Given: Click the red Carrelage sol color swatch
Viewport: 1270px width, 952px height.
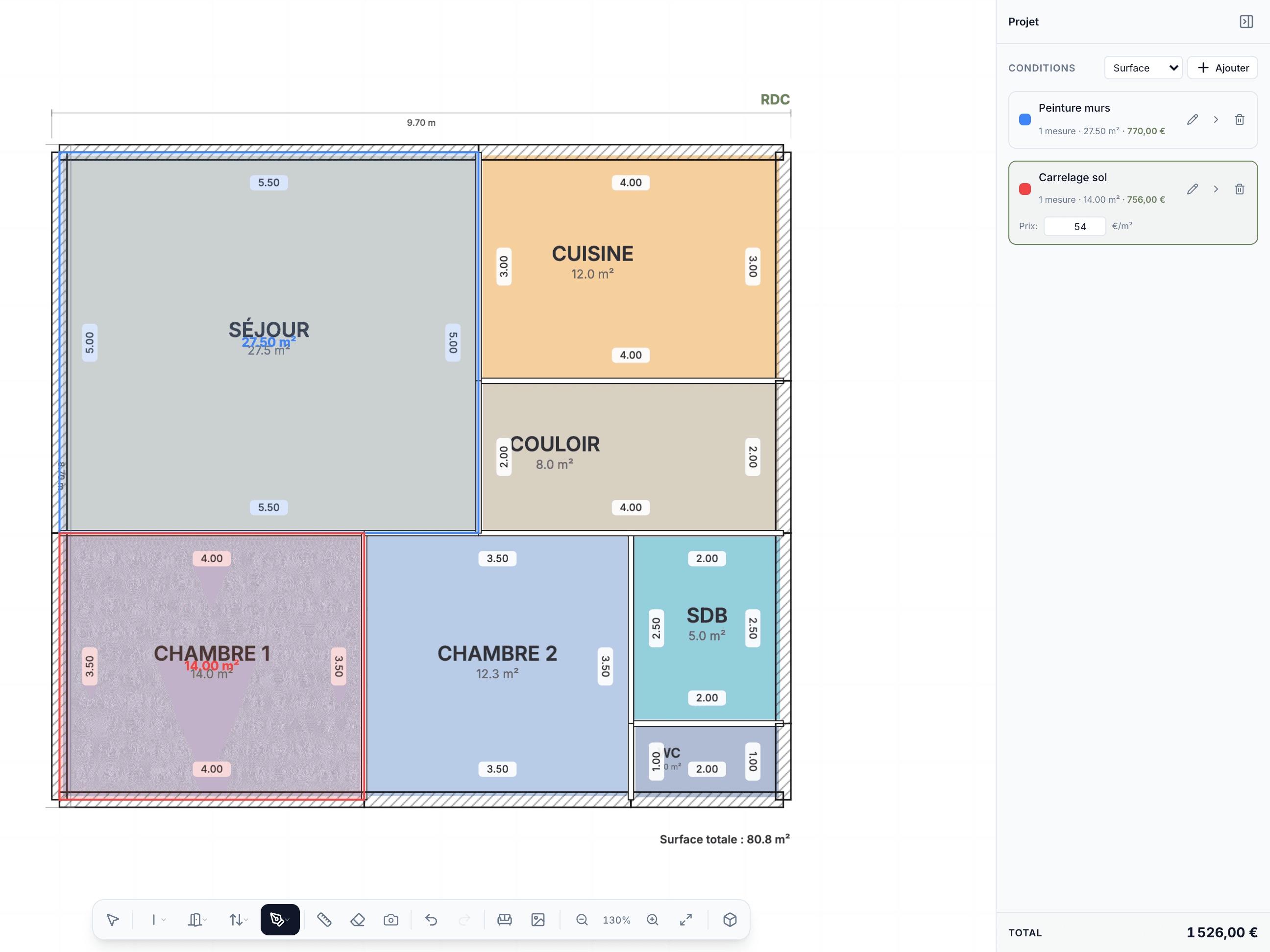Looking at the screenshot, I should (1025, 190).
